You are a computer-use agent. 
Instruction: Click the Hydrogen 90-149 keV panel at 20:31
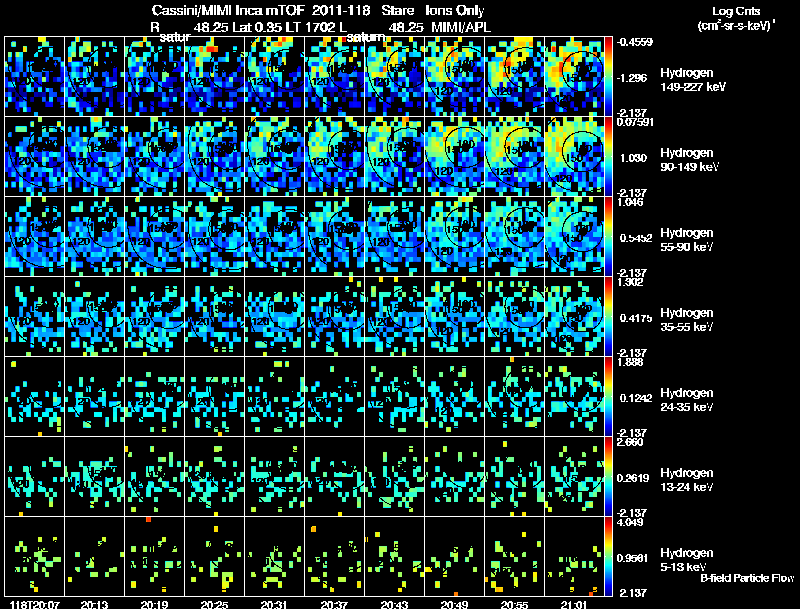click(x=274, y=157)
